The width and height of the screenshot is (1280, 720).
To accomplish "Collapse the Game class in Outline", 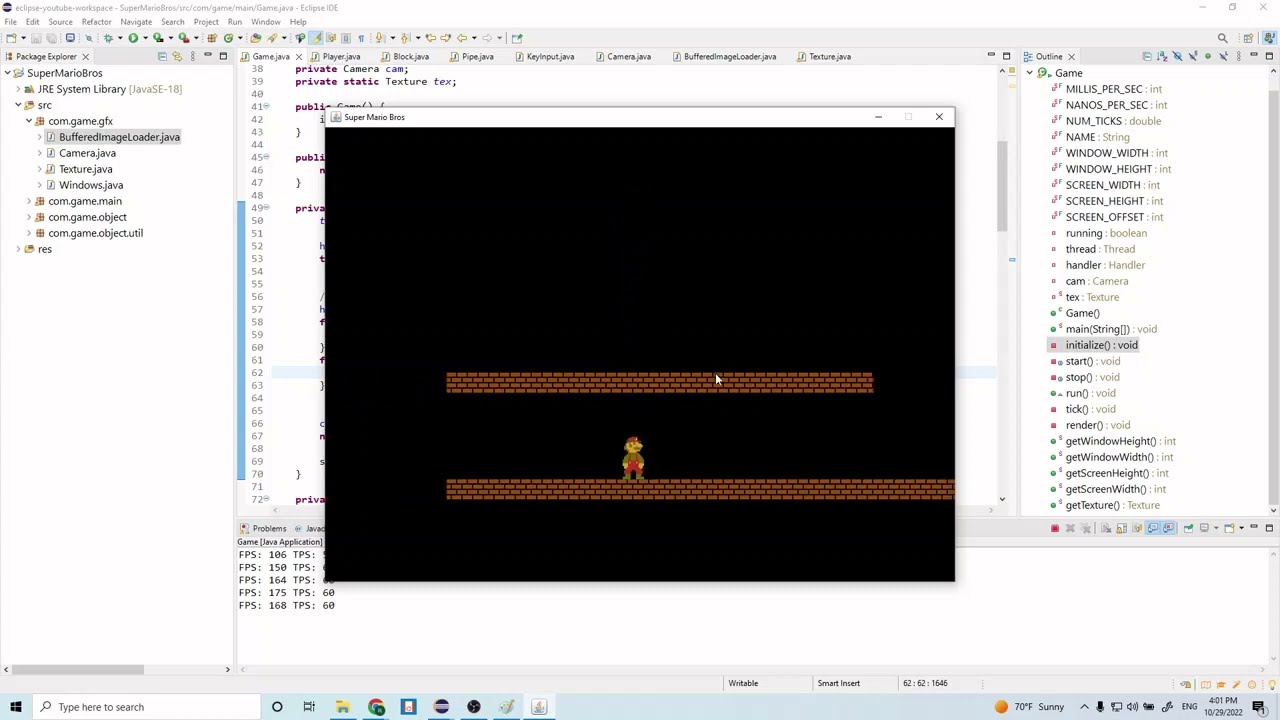I will [x=1029, y=73].
